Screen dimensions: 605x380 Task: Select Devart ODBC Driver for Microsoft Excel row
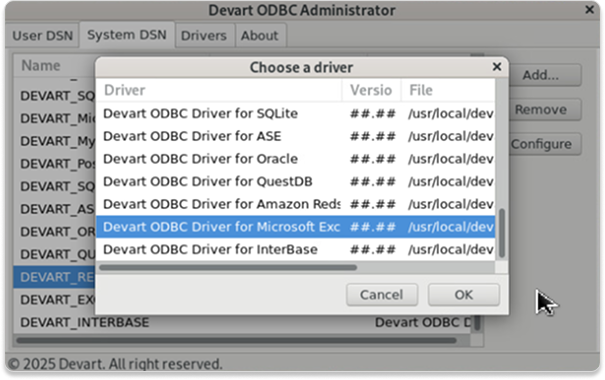(x=296, y=227)
